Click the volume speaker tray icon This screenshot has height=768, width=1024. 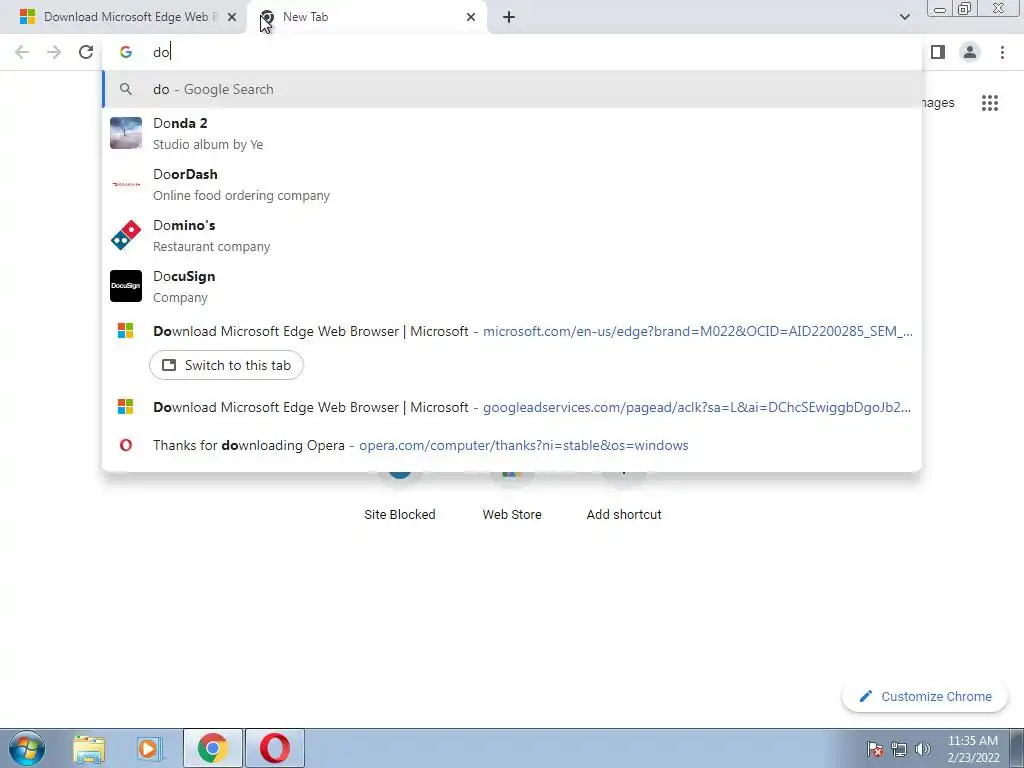pyautogui.click(x=923, y=749)
